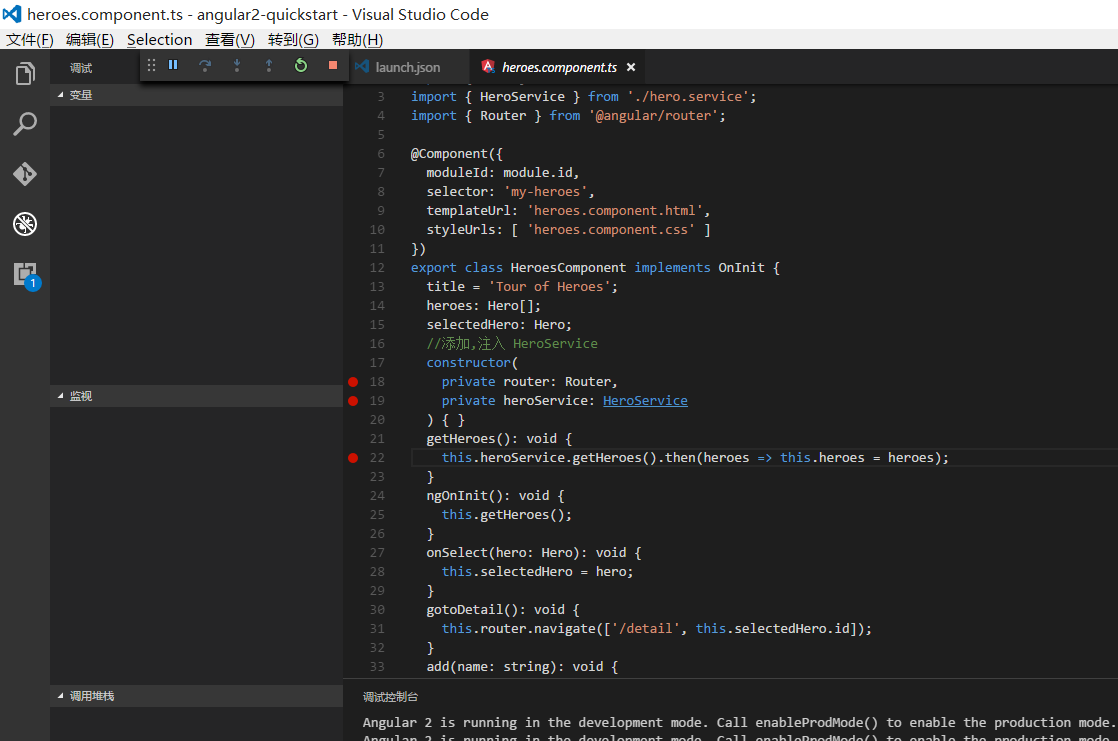Click 'my-heroes' selector string on line 8
The width and height of the screenshot is (1118, 741).
[x=545, y=192]
